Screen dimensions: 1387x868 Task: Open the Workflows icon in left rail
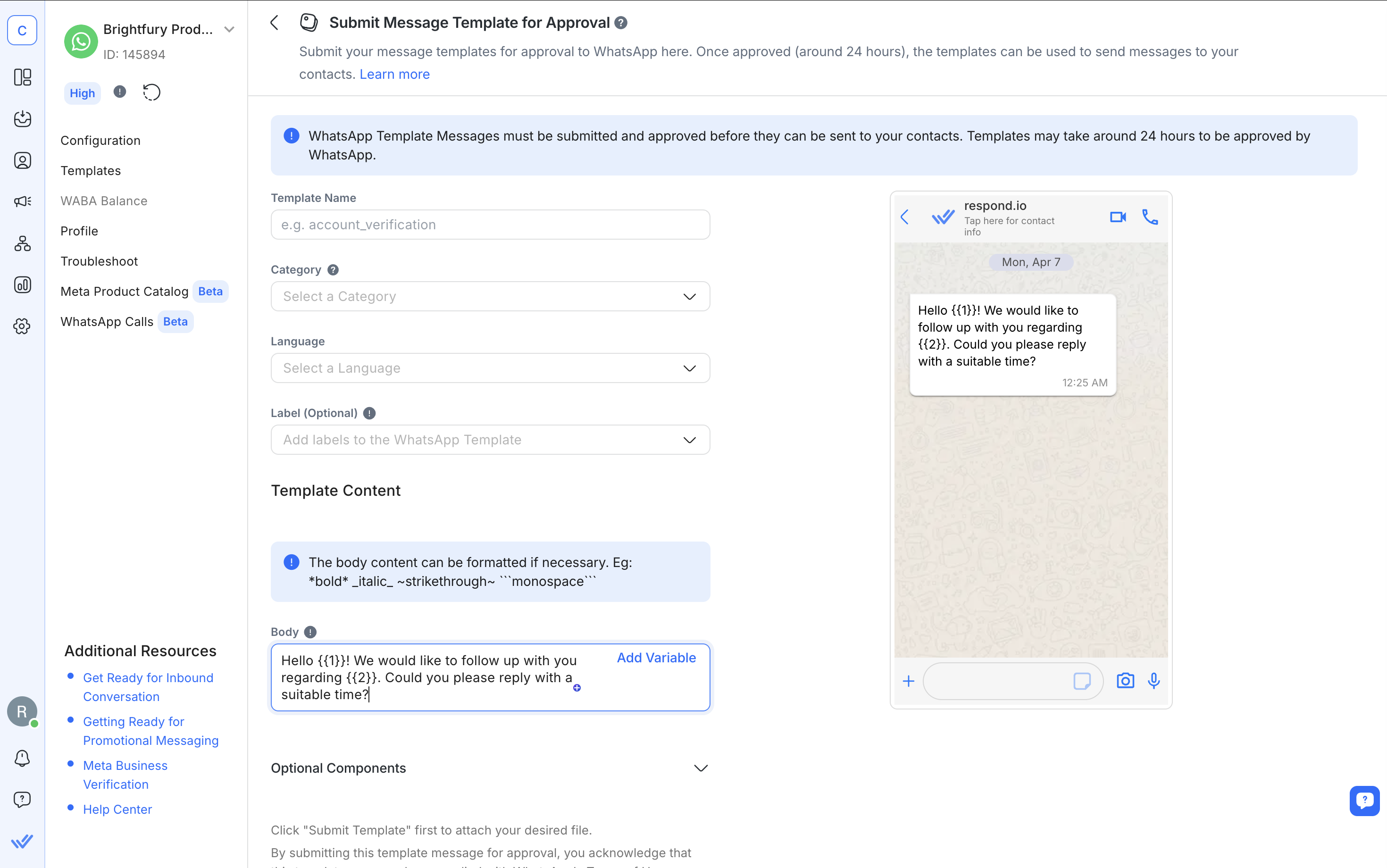22,243
